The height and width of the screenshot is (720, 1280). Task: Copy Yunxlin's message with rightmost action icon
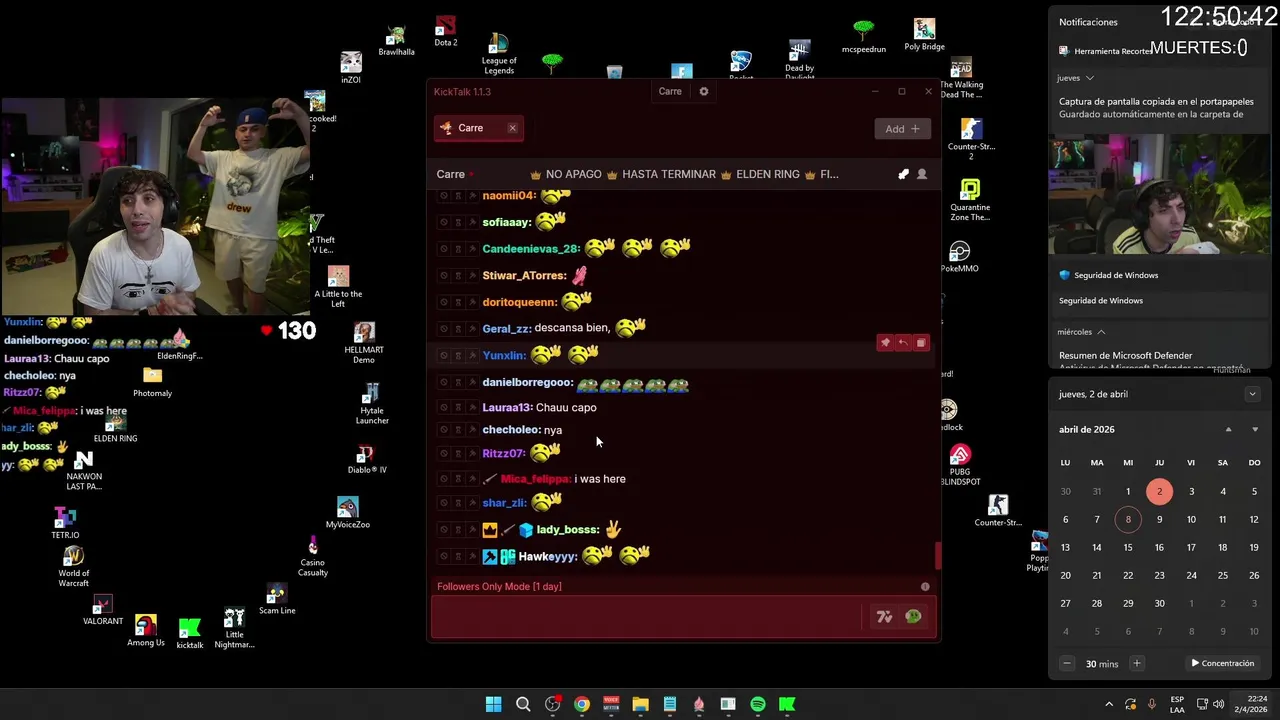click(921, 343)
